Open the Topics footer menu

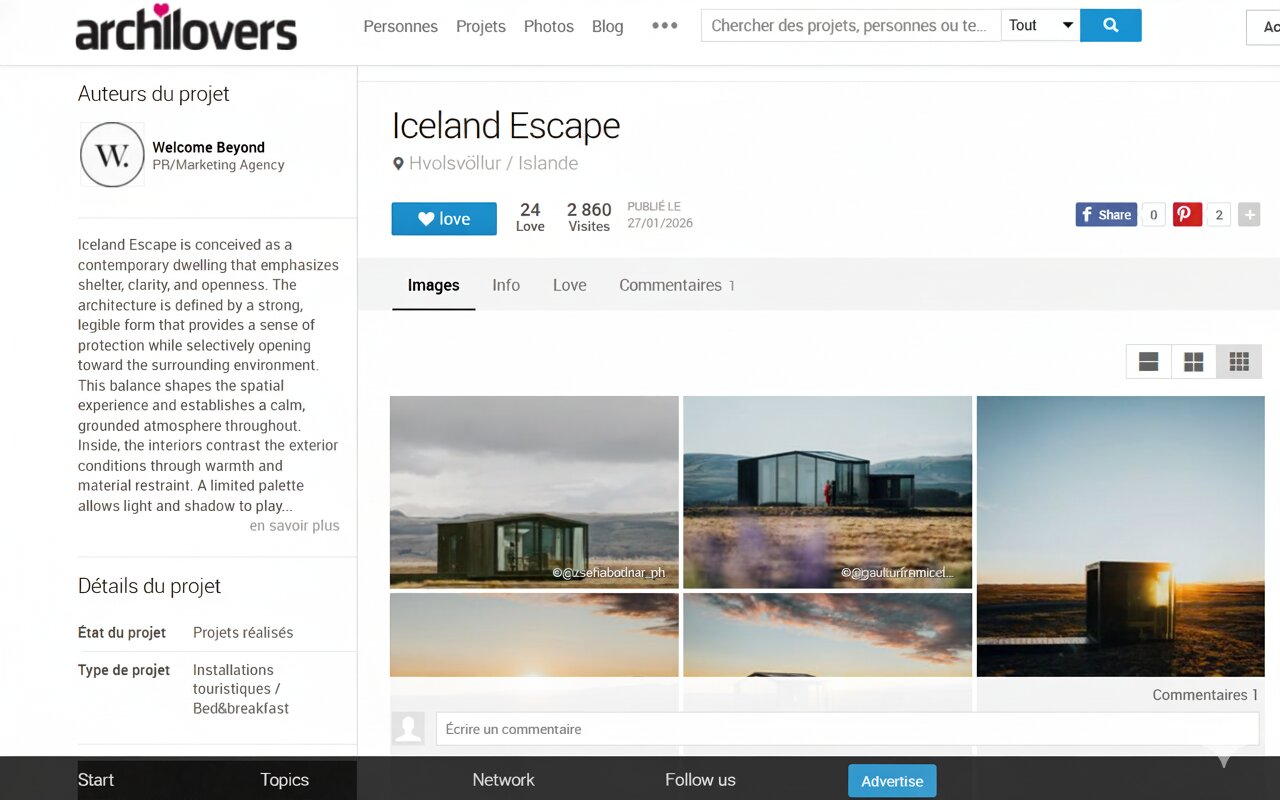point(284,780)
